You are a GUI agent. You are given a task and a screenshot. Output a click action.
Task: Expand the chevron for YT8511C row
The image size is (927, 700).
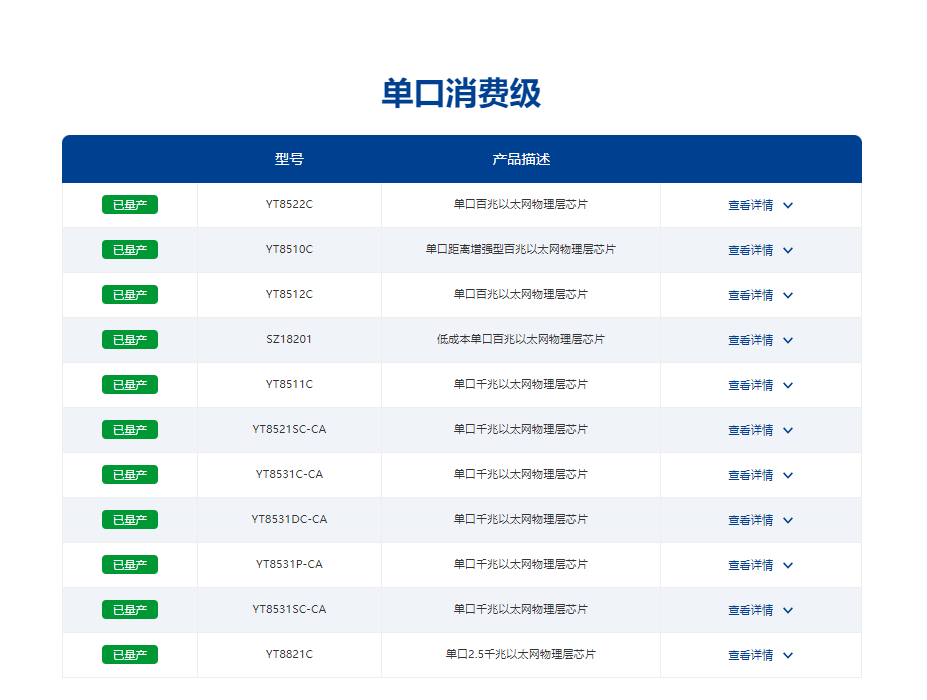click(x=787, y=385)
